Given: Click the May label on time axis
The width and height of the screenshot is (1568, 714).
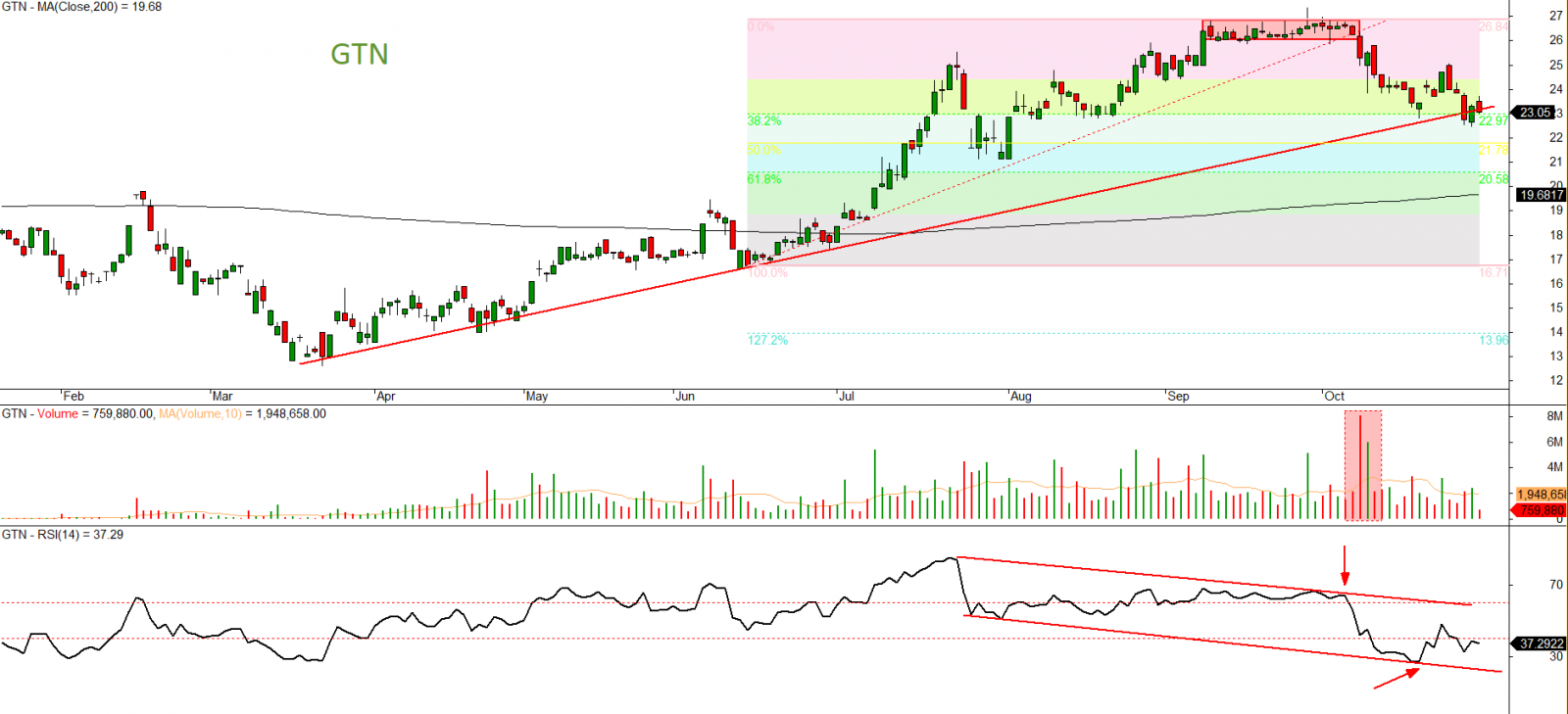Looking at the screenshot, I should 537,397.
